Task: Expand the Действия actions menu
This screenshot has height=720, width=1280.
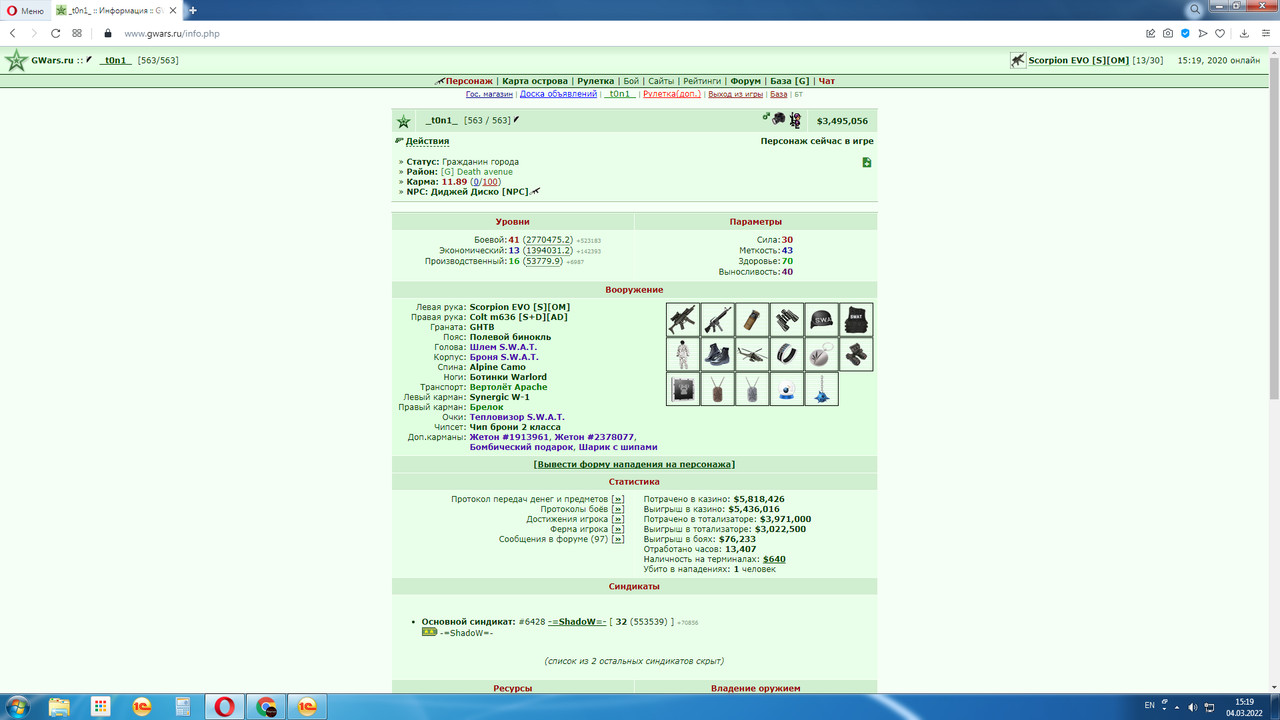Action: click(427, 141)
